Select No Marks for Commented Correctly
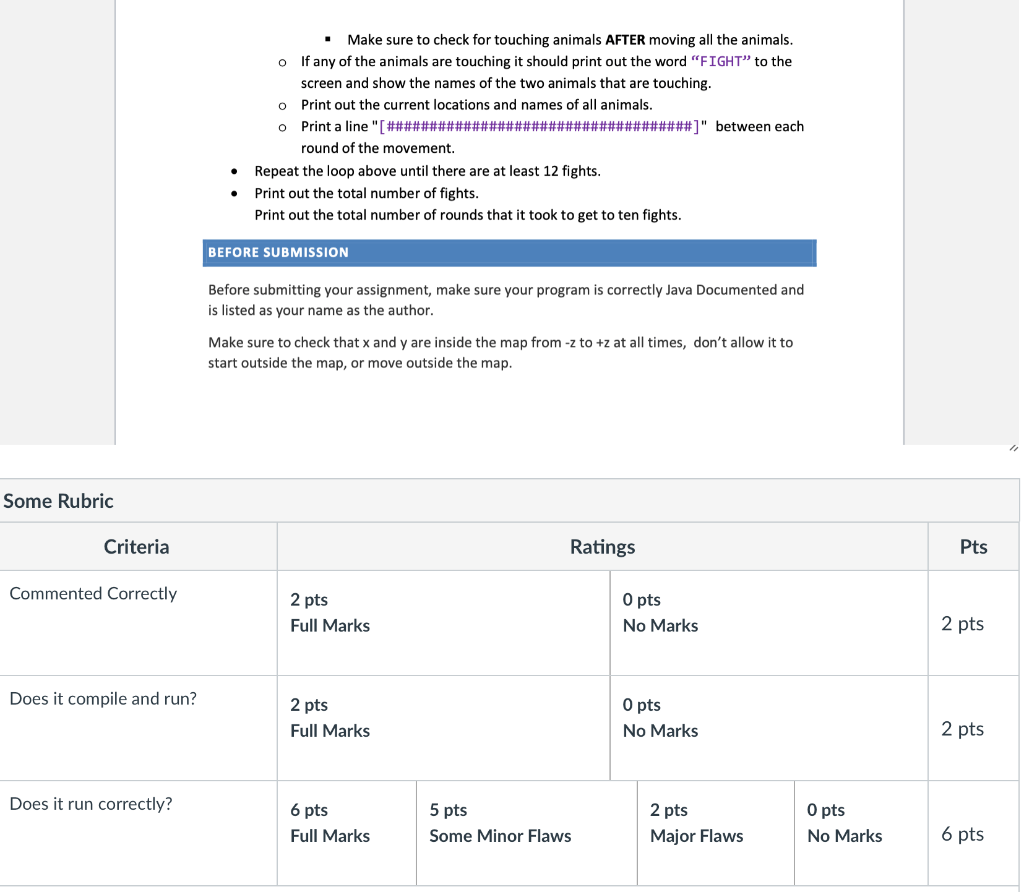Viewport: 1024px width, 892px height. click(x=660, y=612)
